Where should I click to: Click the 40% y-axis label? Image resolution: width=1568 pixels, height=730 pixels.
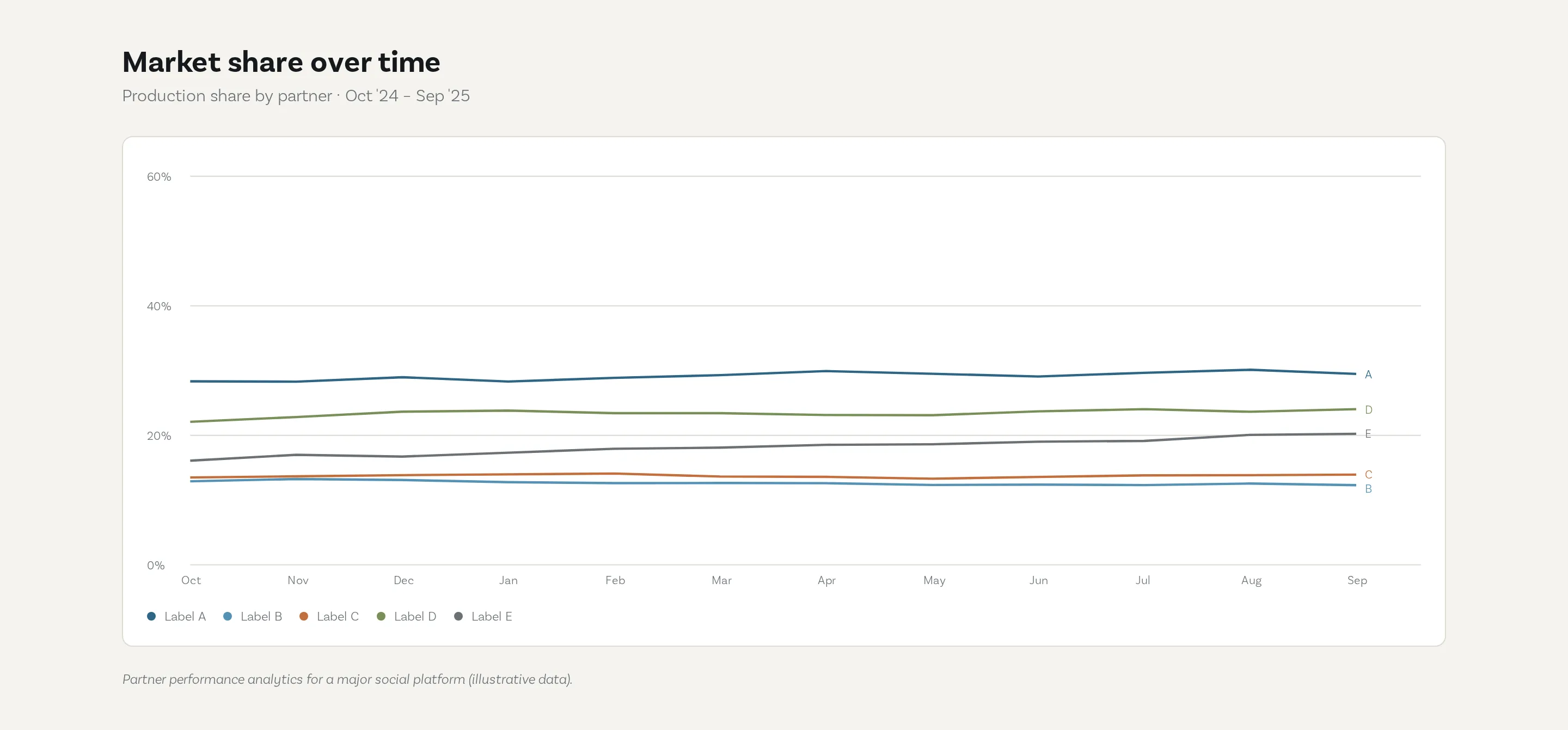159,306
